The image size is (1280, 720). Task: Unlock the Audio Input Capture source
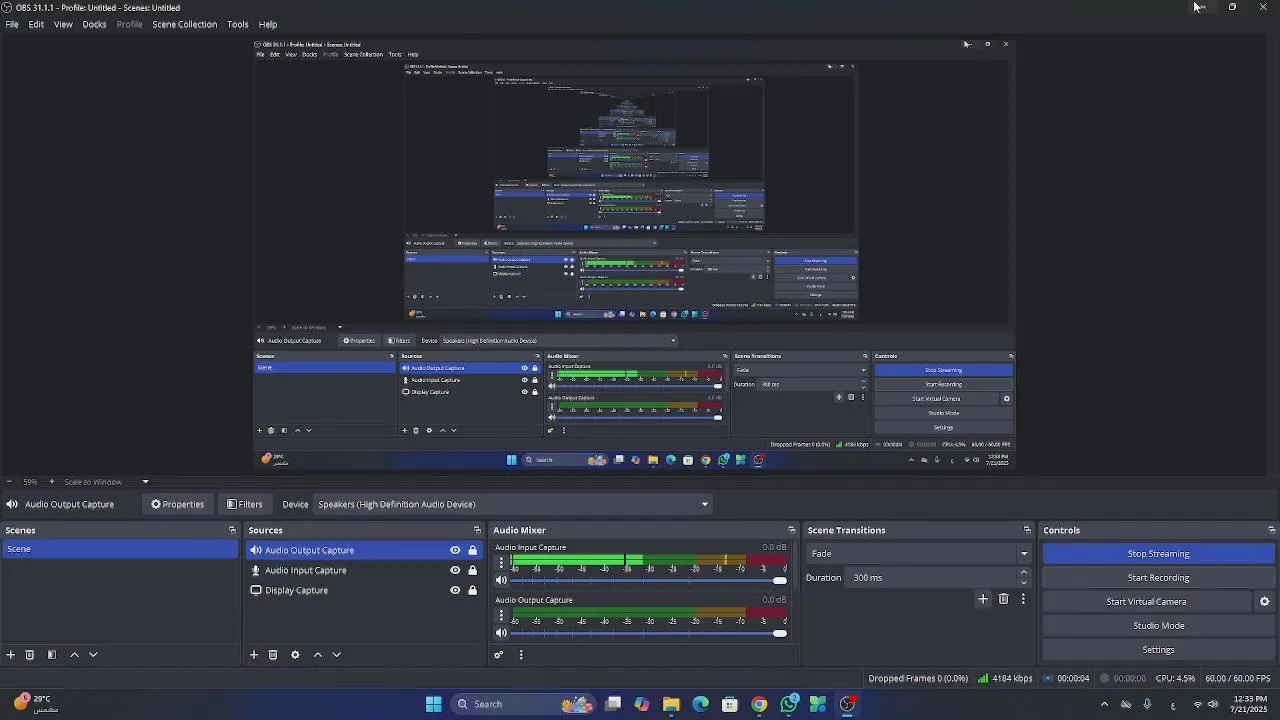click(473, 571)
